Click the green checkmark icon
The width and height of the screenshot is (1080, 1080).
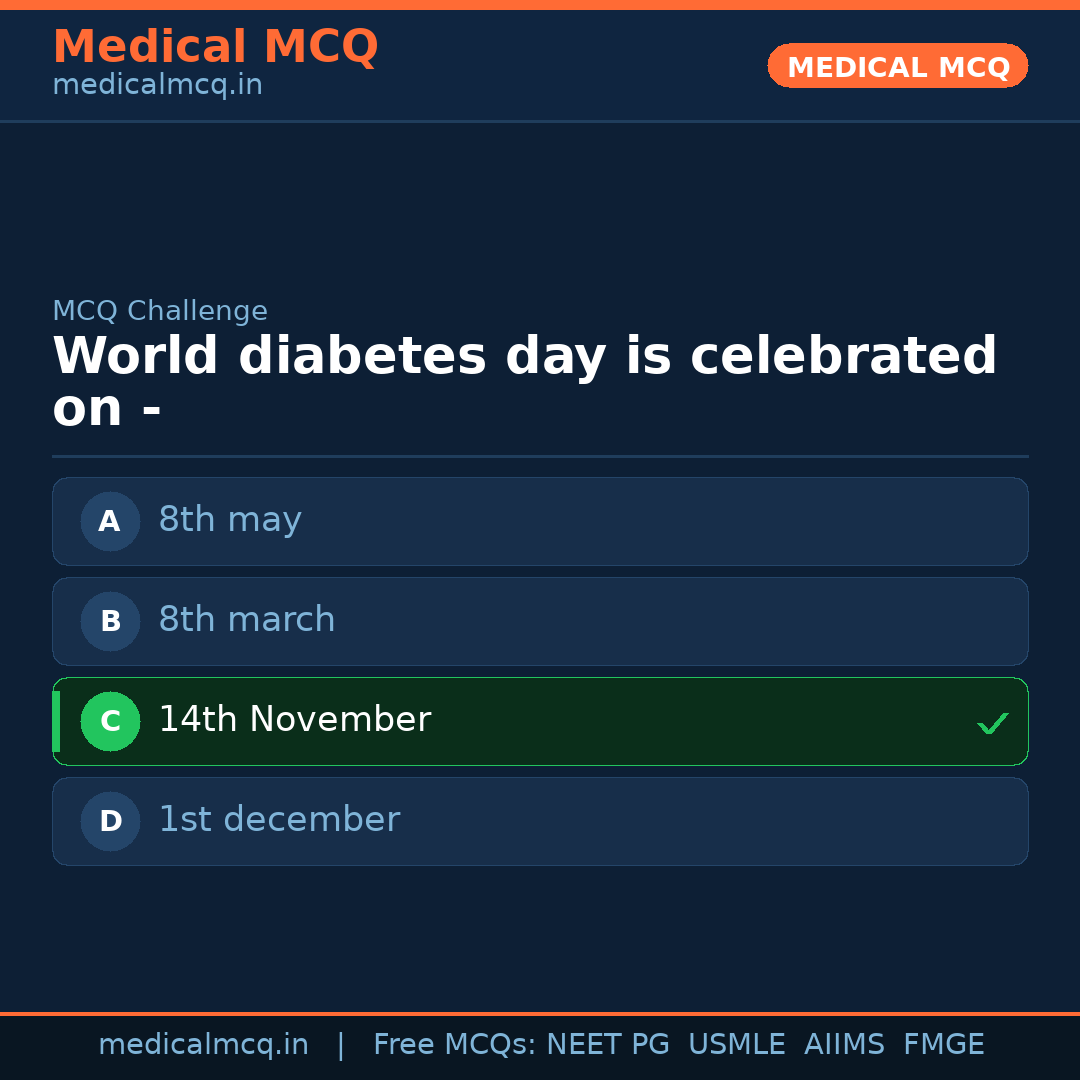click(992, 723)
